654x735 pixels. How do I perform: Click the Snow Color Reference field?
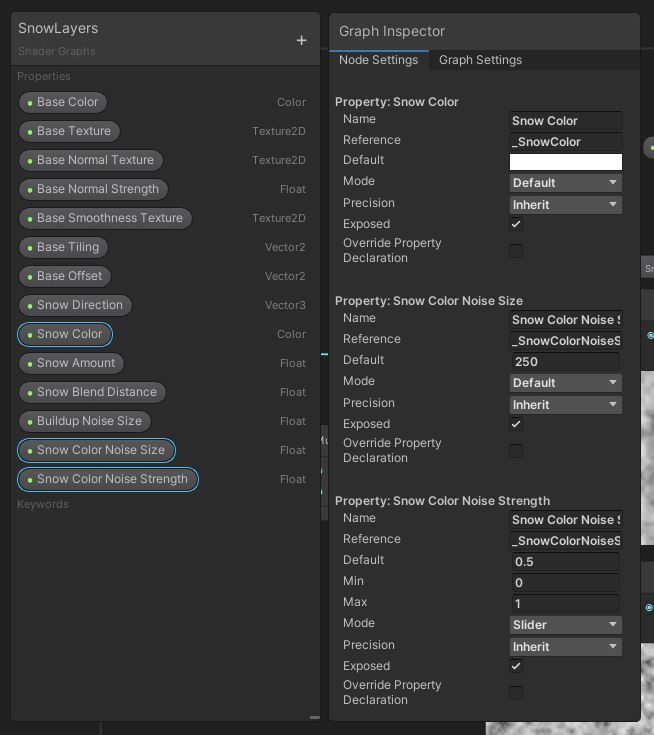point(565,142)
